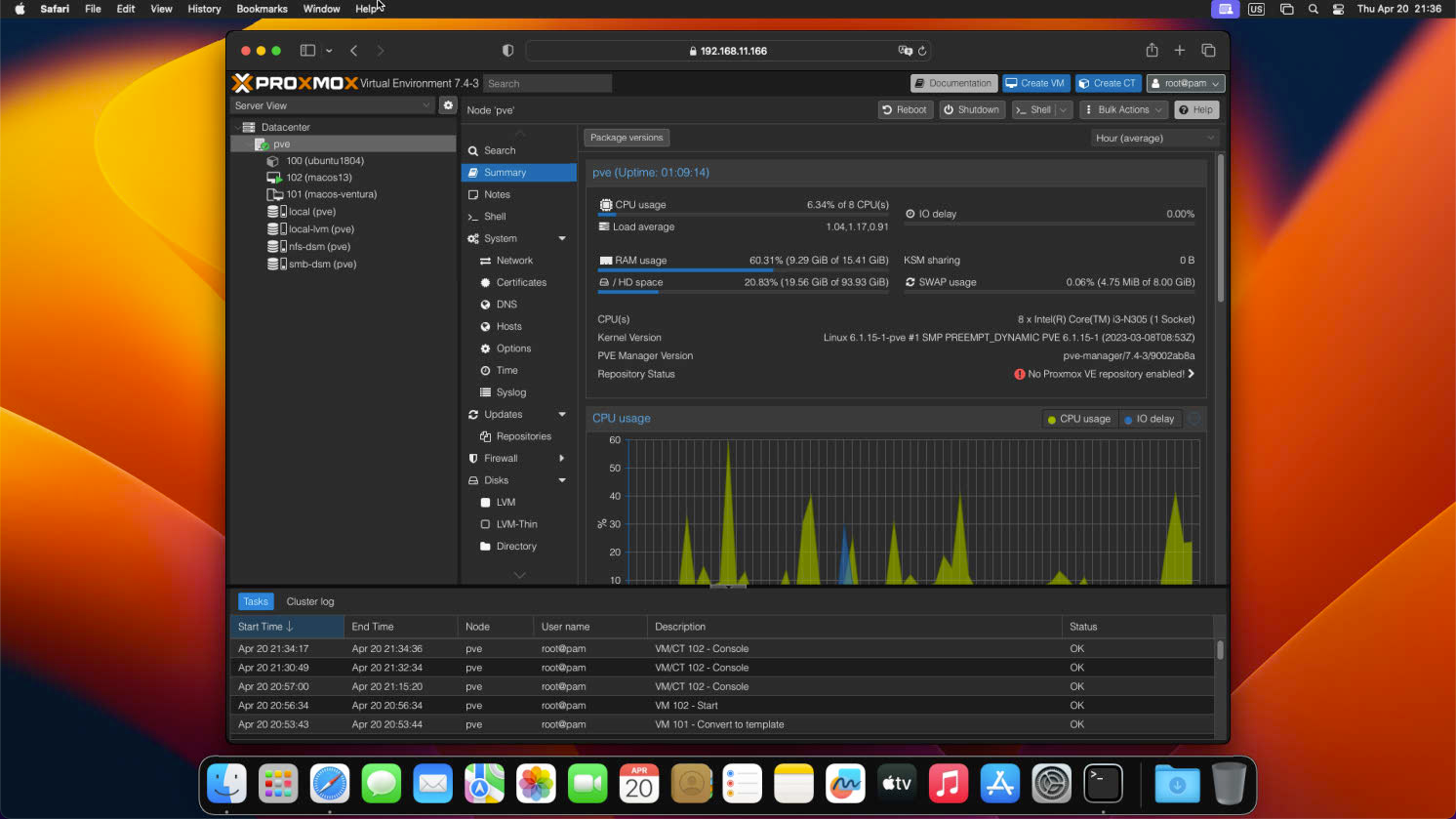Expand the Bulk Actions dropdown
Screen dimensions: 1456x819
pos(1123,110)
